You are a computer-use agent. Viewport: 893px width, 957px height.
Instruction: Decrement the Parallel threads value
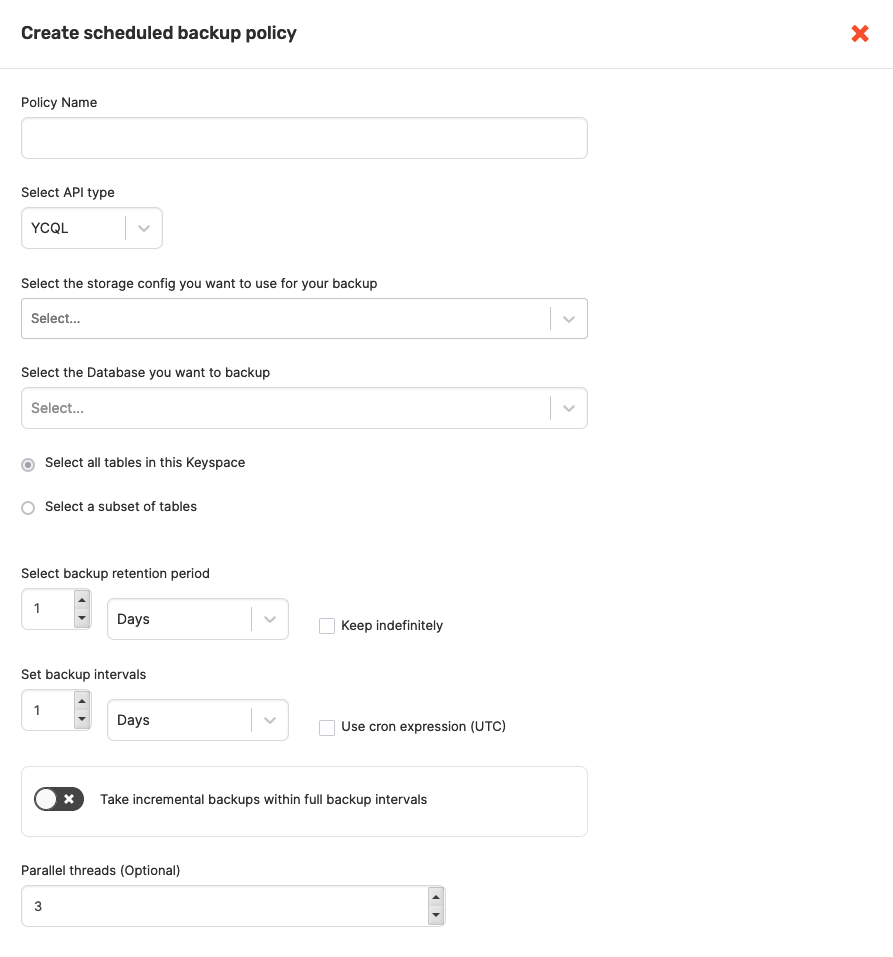pyautogui.click(x=436, y=914)
